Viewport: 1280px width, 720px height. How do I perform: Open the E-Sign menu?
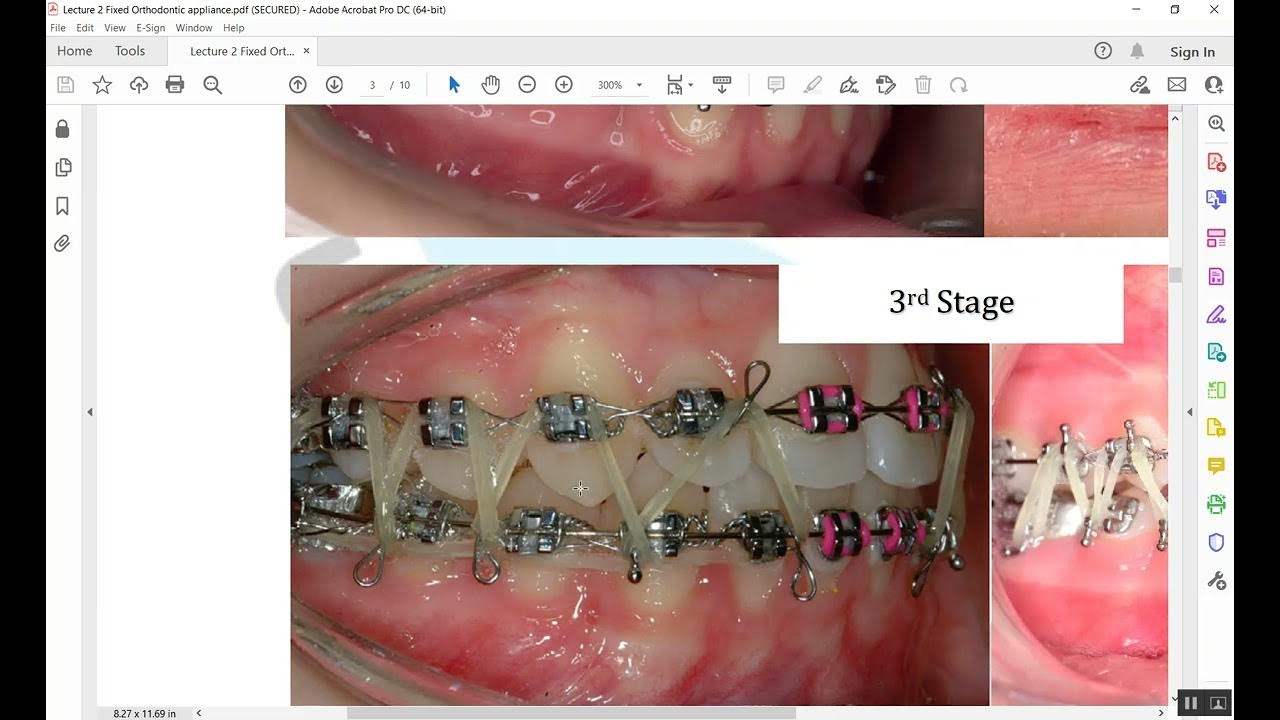tap(151, 28)
